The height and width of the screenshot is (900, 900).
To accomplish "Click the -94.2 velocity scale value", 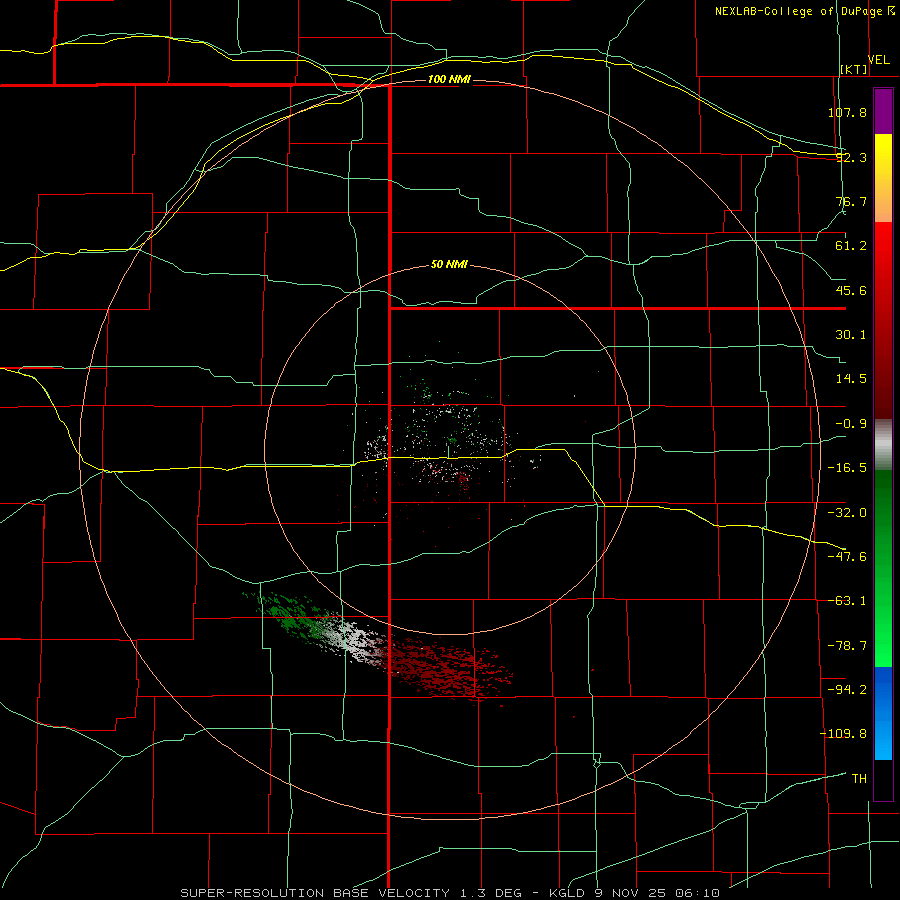I will point(847,690).
